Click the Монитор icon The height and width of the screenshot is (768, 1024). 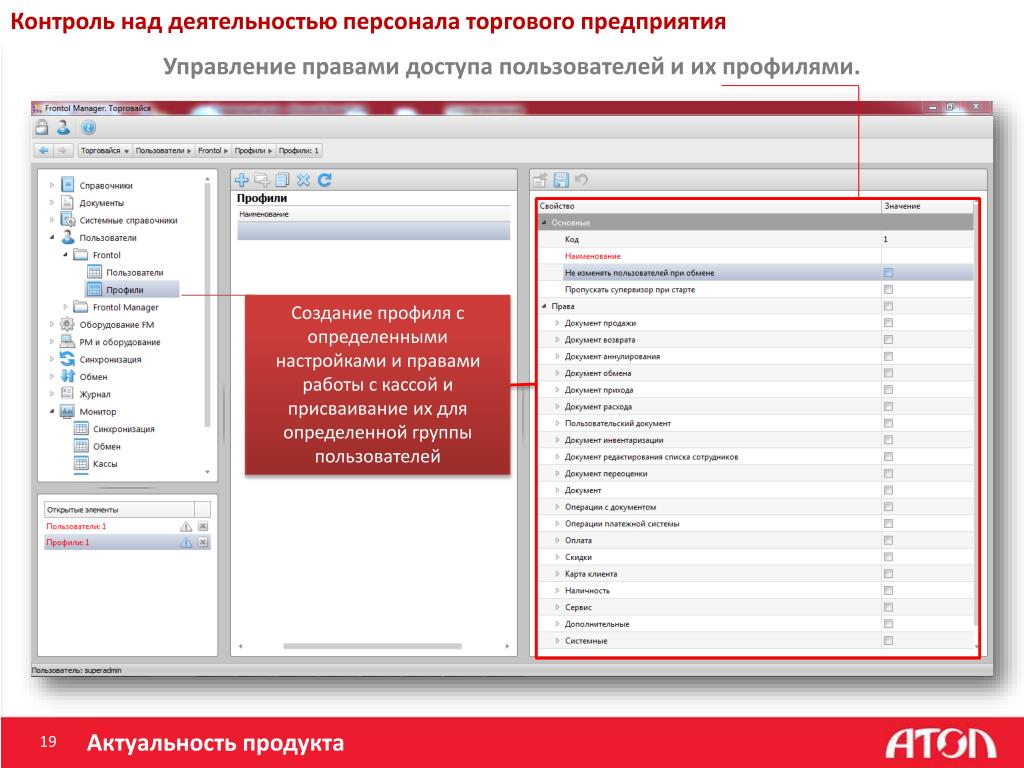click(67, 411)
